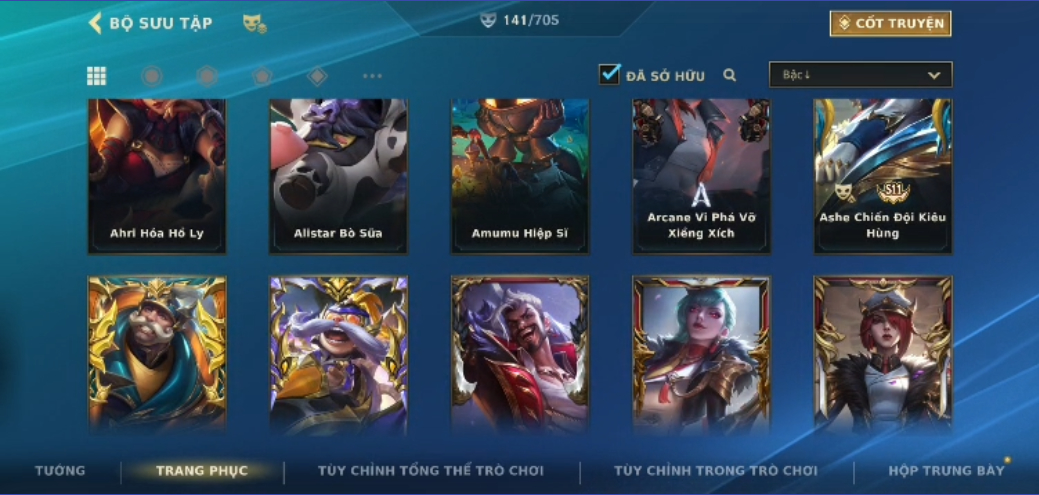Select the hexagon rarity filter icon
The image size is (1039, 495).
pos(207,76)
